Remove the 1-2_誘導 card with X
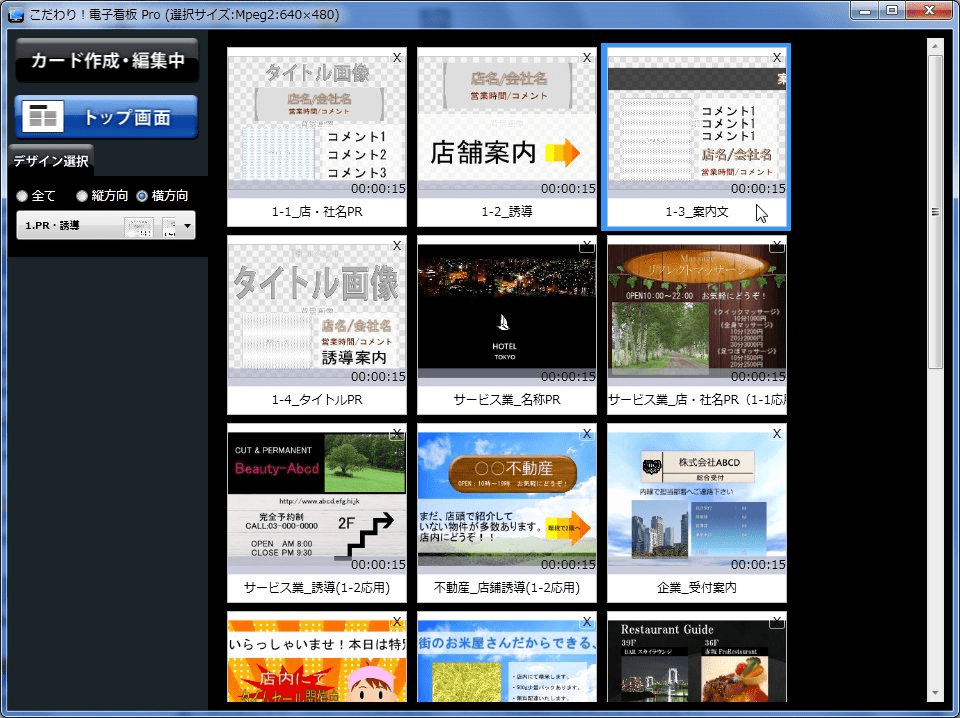This screenshot has width=960, height=718. point(587,58)
